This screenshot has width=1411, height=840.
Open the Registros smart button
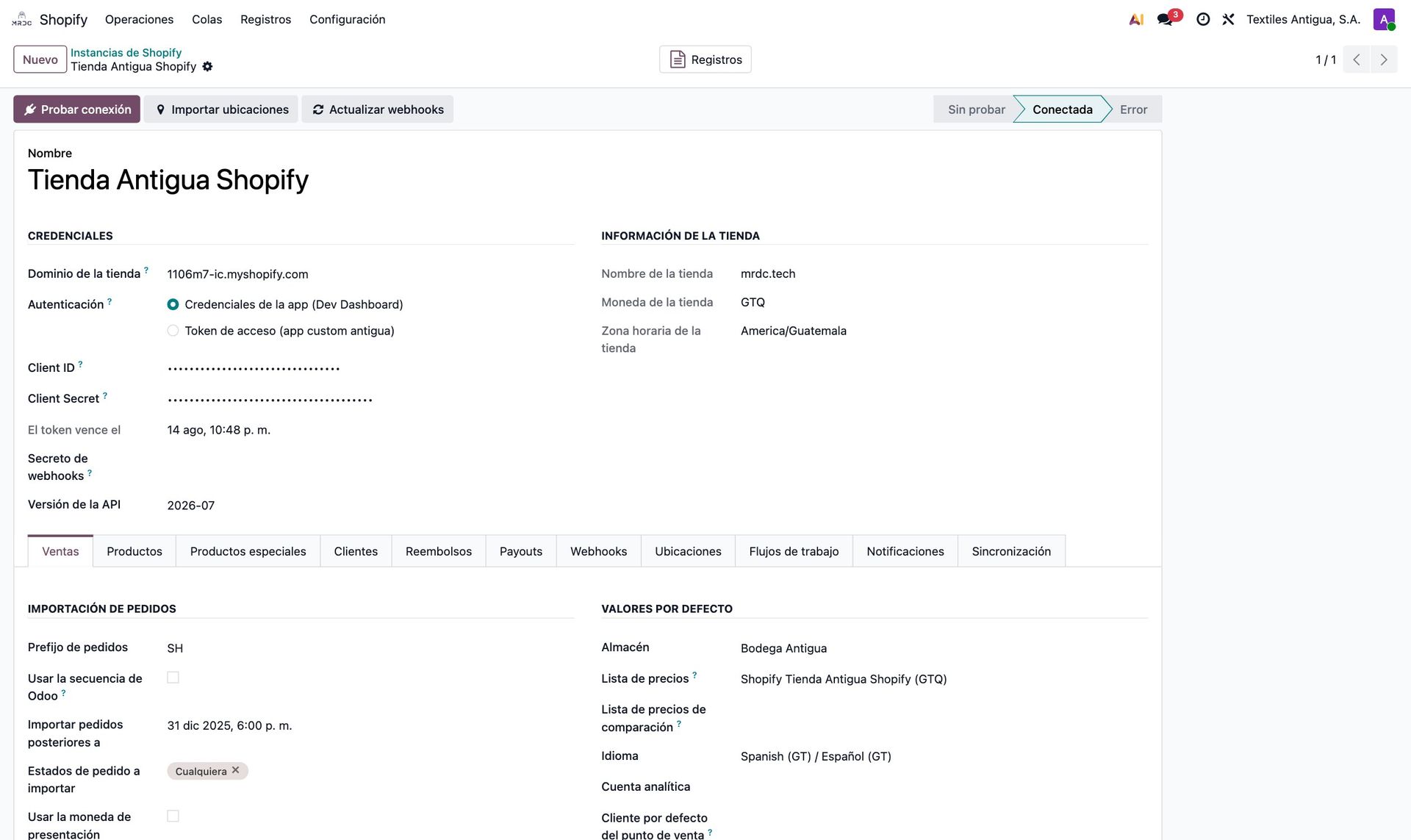[705, 60]
